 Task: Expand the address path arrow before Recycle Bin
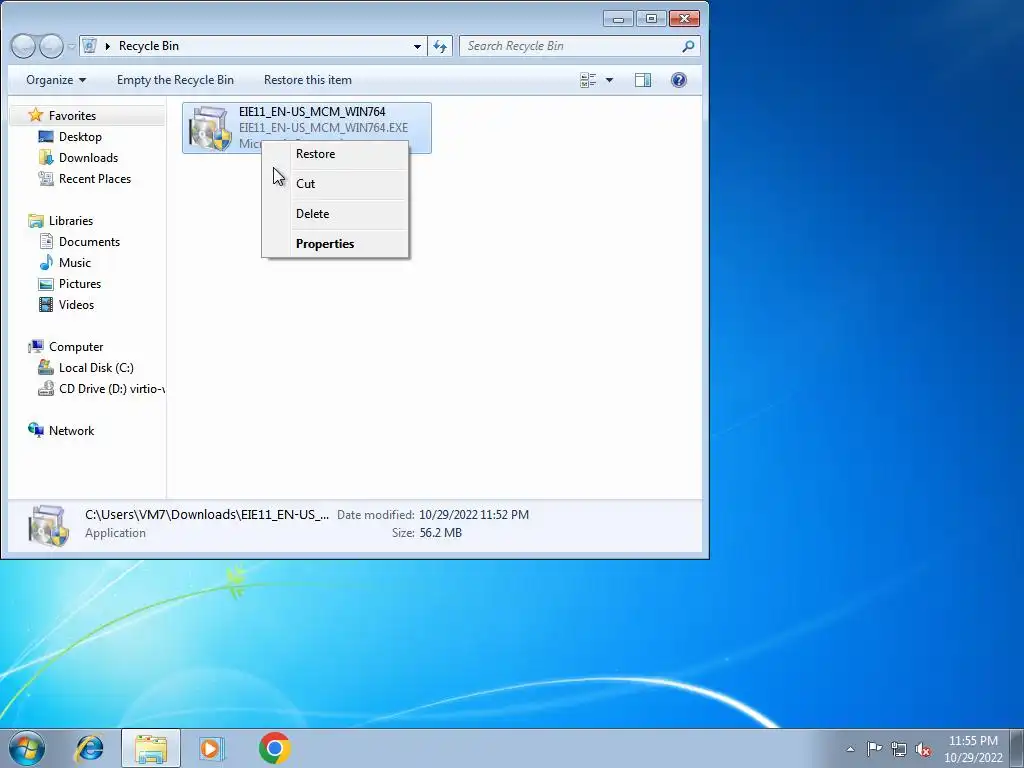click(108, 46)
